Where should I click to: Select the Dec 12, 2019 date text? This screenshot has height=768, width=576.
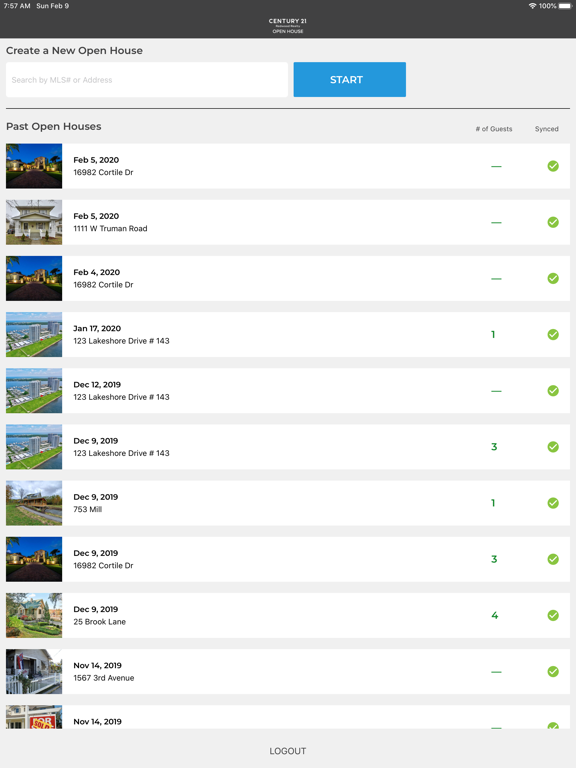tap(97, 384)
